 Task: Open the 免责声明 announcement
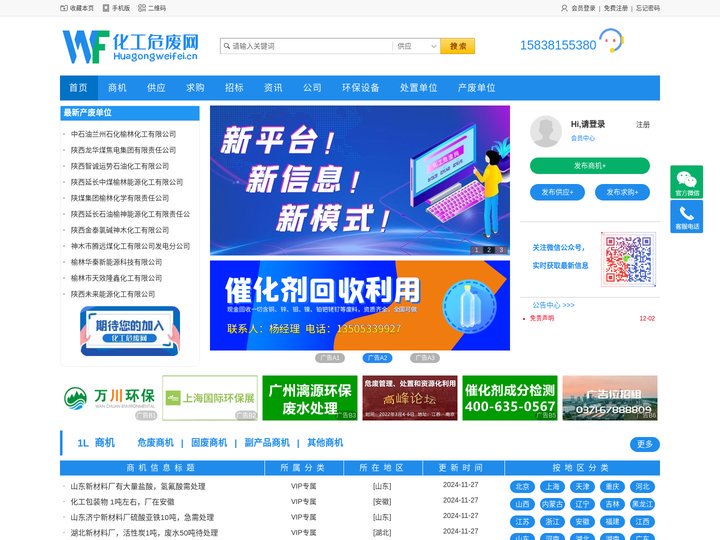pyautogui.click(x=542, y=318)
